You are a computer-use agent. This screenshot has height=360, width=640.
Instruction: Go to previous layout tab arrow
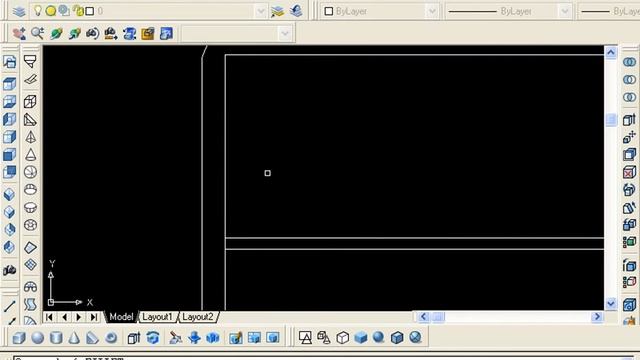pos(64,317)
